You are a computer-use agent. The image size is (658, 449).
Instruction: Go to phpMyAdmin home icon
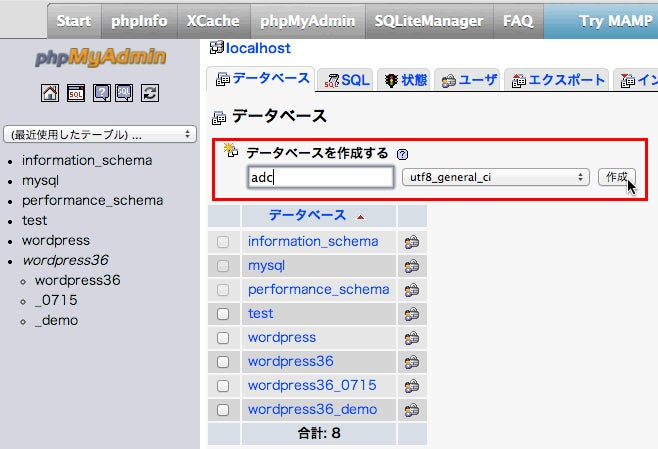point(50,93)
